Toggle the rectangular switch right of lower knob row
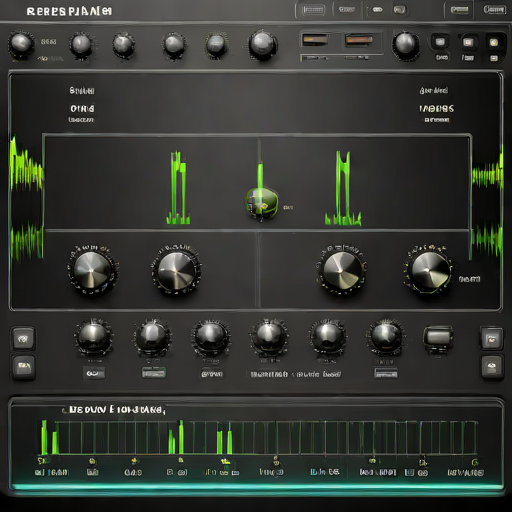512x512 pixels. tap(438, 337)
